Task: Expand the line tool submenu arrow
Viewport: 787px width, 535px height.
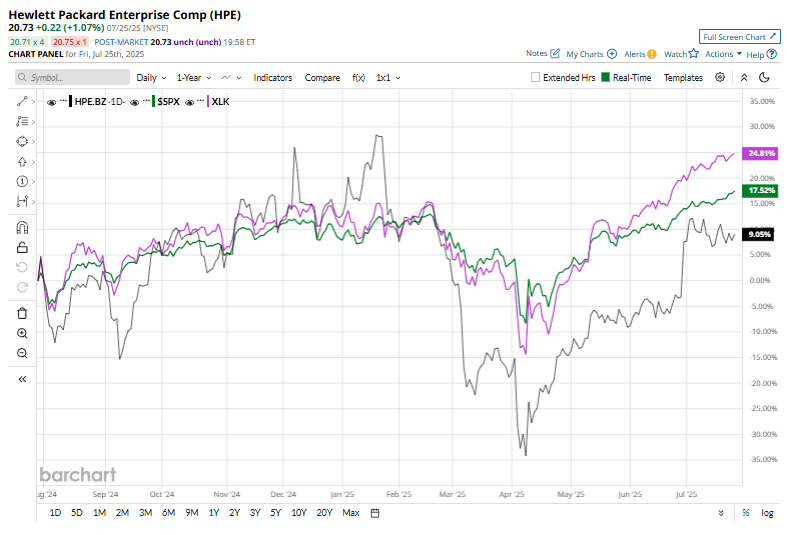Action: pos(33,102)
